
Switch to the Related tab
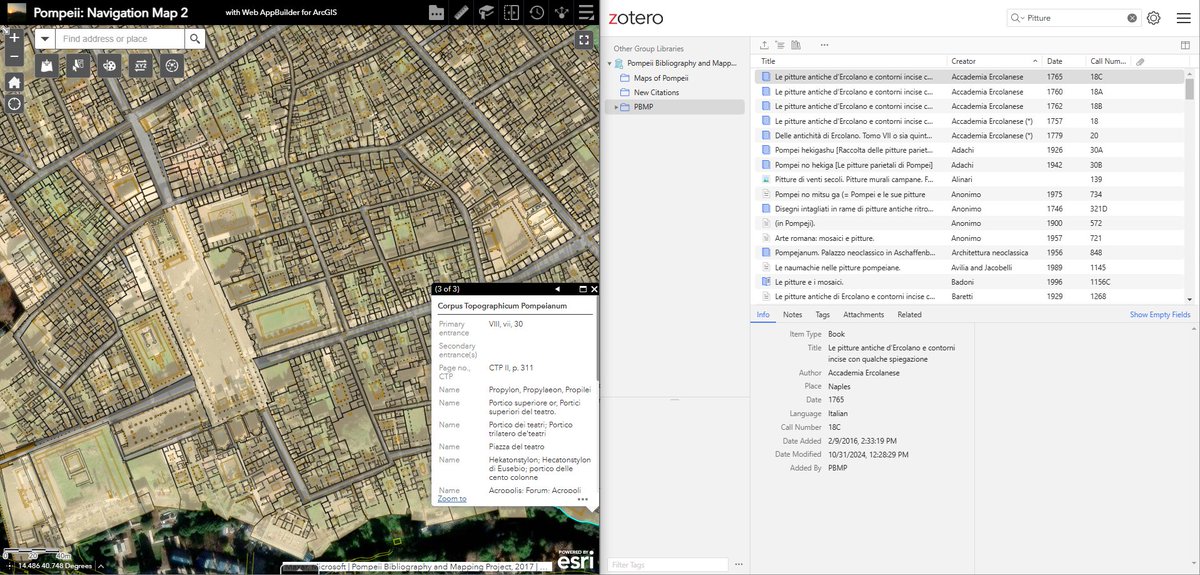point(910,315)
